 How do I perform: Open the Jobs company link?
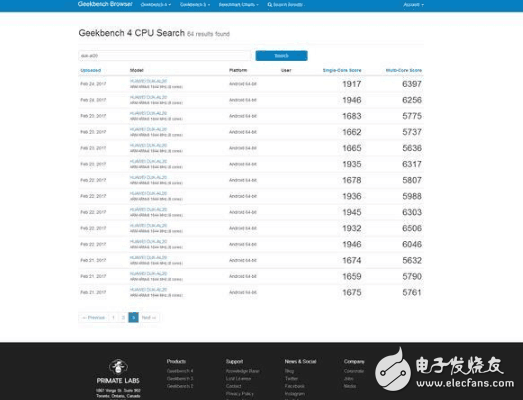coord(349,379)
